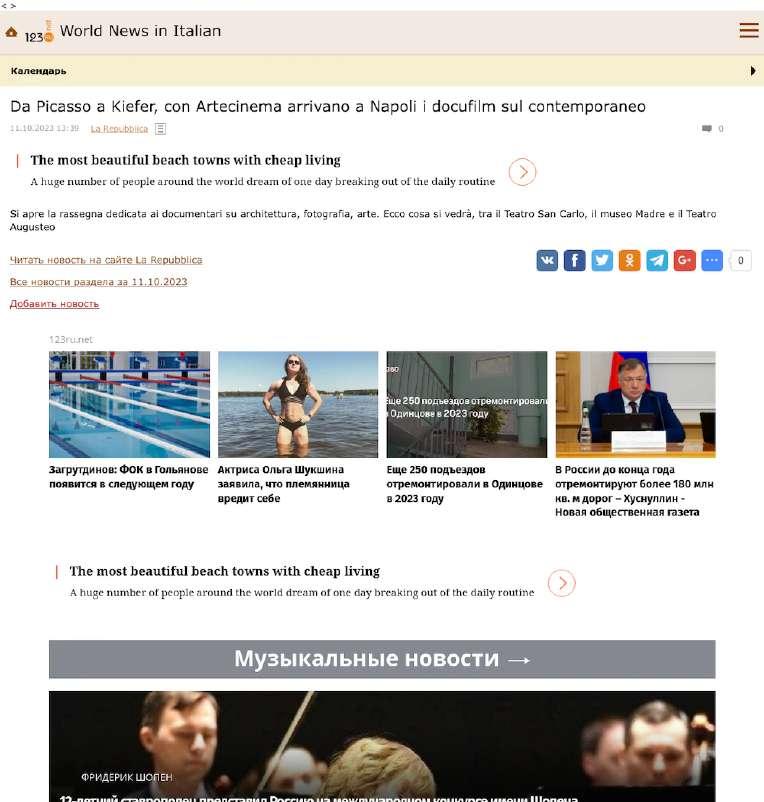Image resolution: width=764 pixels, height=802 pixels.
Task: Share article on VK
Action: [x=547, y=260]
